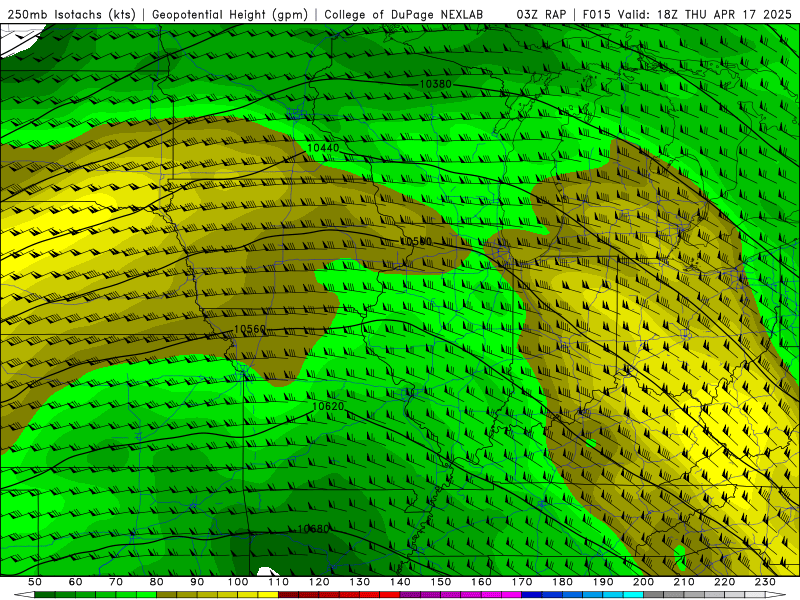Click the 10560 height contour label
The image size is (800, 600).
click(249, 330)
